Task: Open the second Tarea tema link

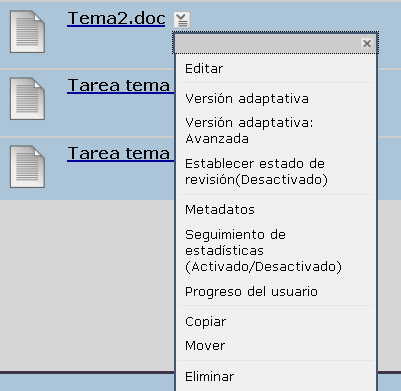Action: [x=121, y=153]
